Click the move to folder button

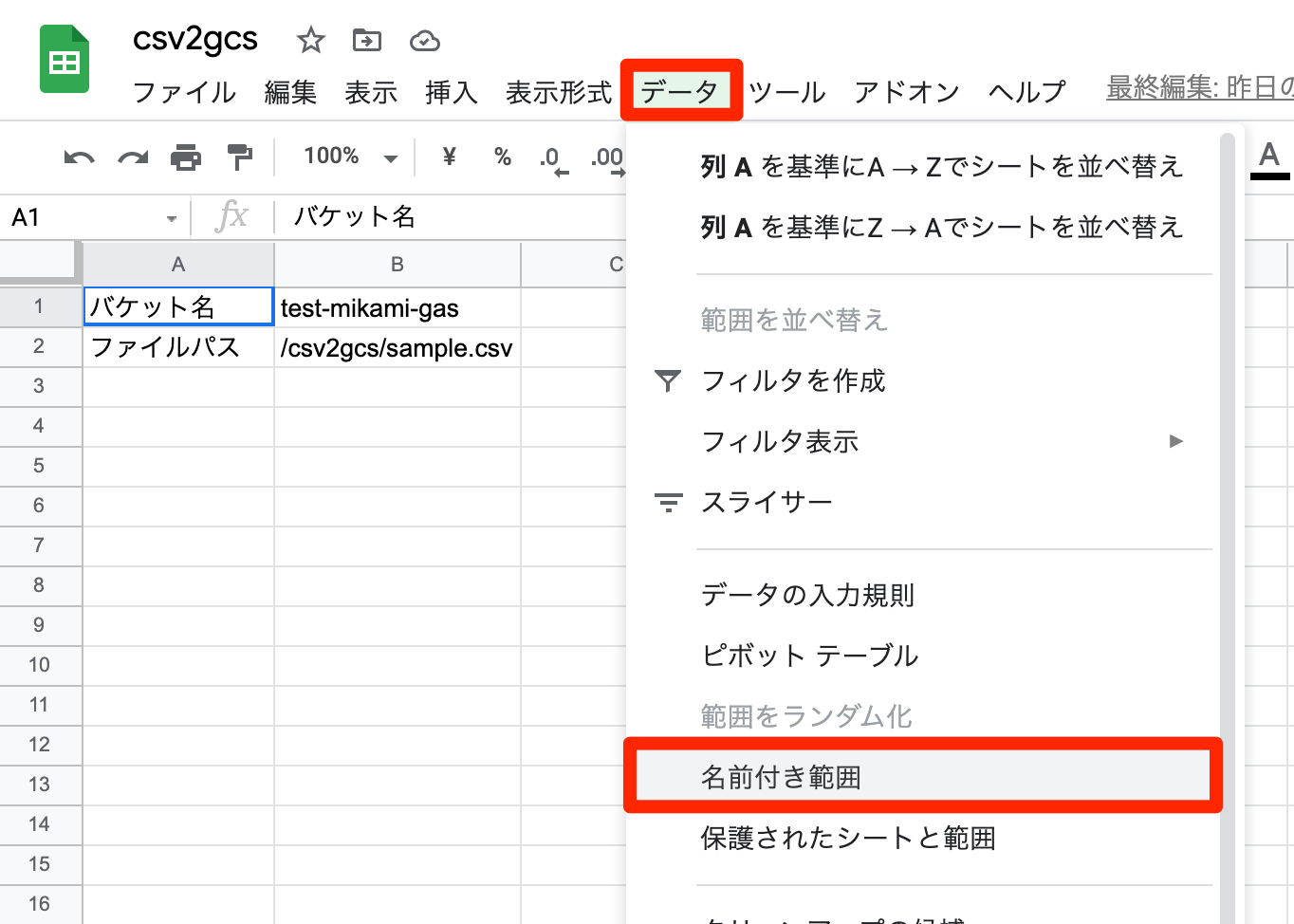tap(366, 40)
